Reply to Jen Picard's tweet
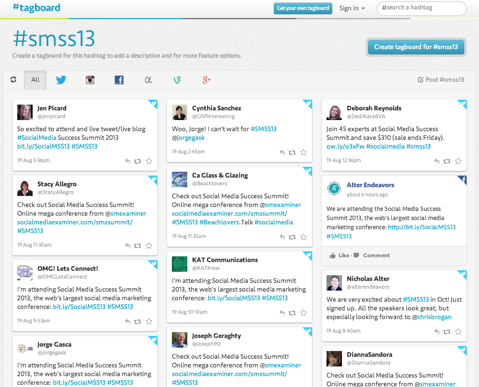Image resolution: width=479 pixels, height=387 pixels. pos(128,161)
